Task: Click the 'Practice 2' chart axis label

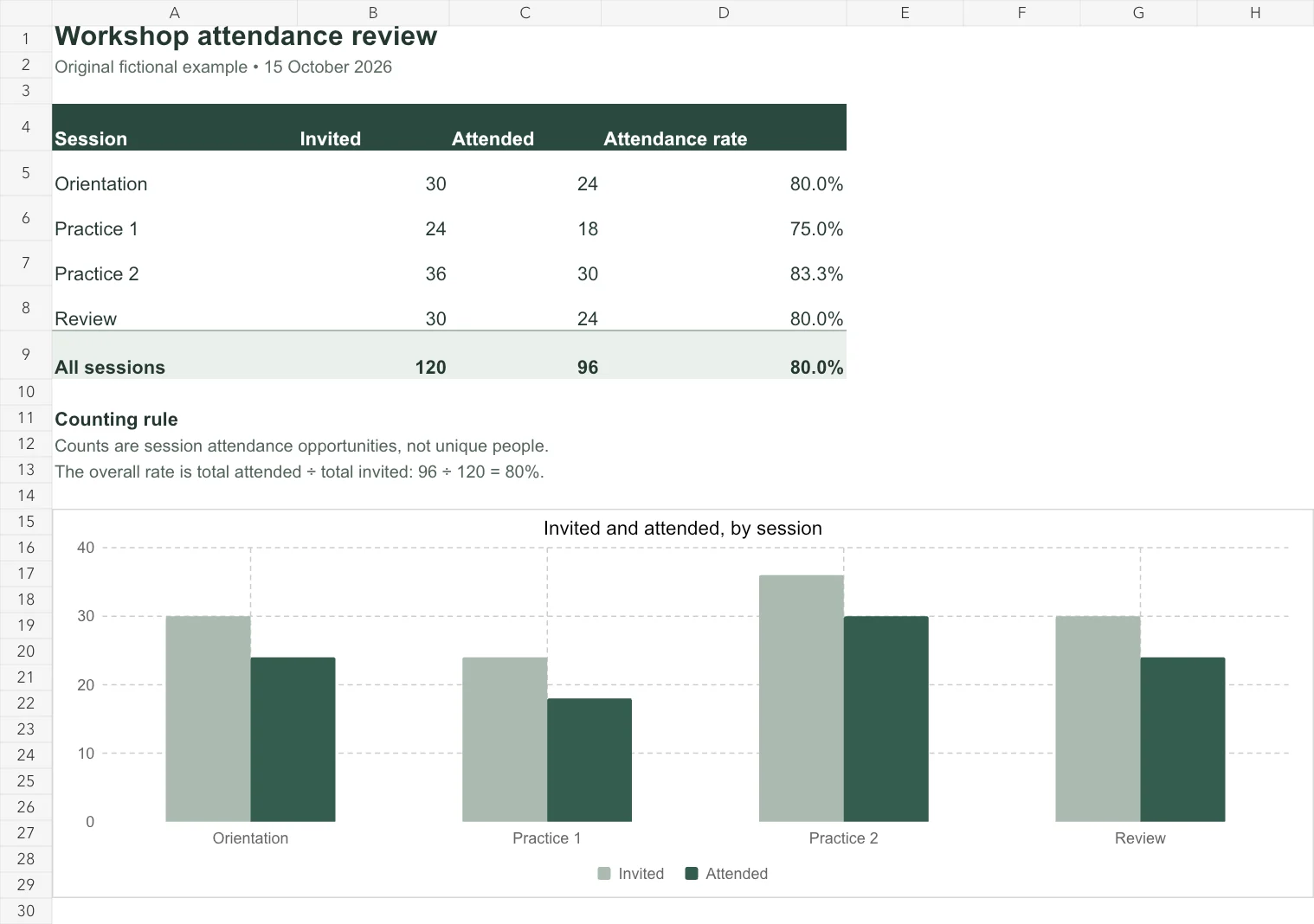Action: pos(844,838)
